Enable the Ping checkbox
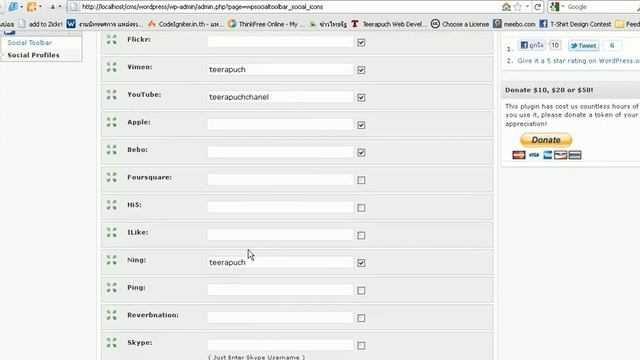The height and width of the screenshot is (360, 640). pos(361,291)
